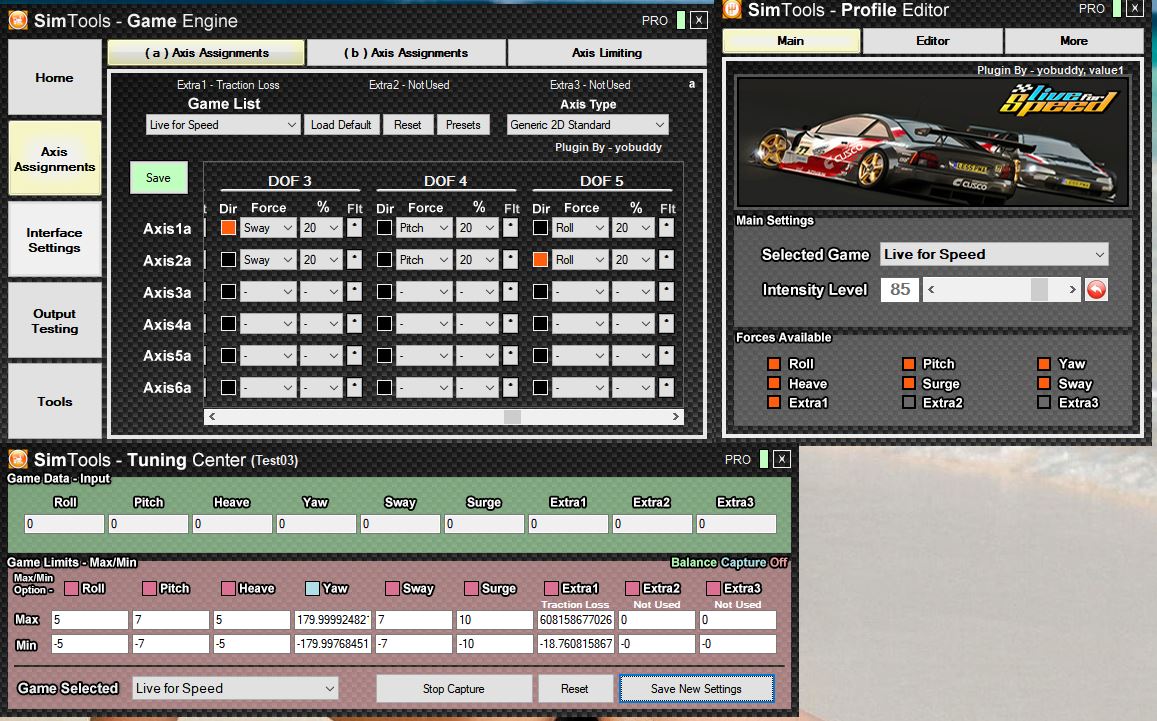Toggle Axis2a DOF 3 direction checkbox

click(x=229, y=260)
